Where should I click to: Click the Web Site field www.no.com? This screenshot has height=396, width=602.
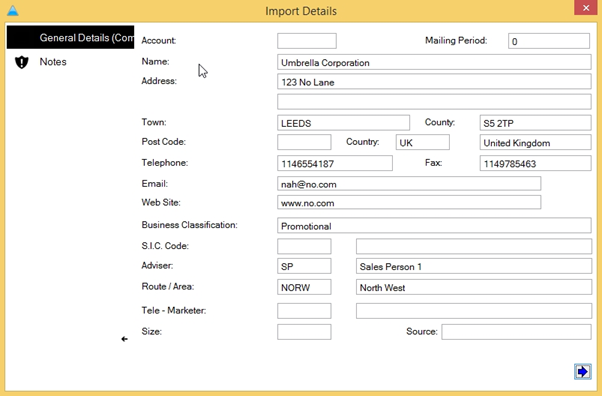click(409, 202)
